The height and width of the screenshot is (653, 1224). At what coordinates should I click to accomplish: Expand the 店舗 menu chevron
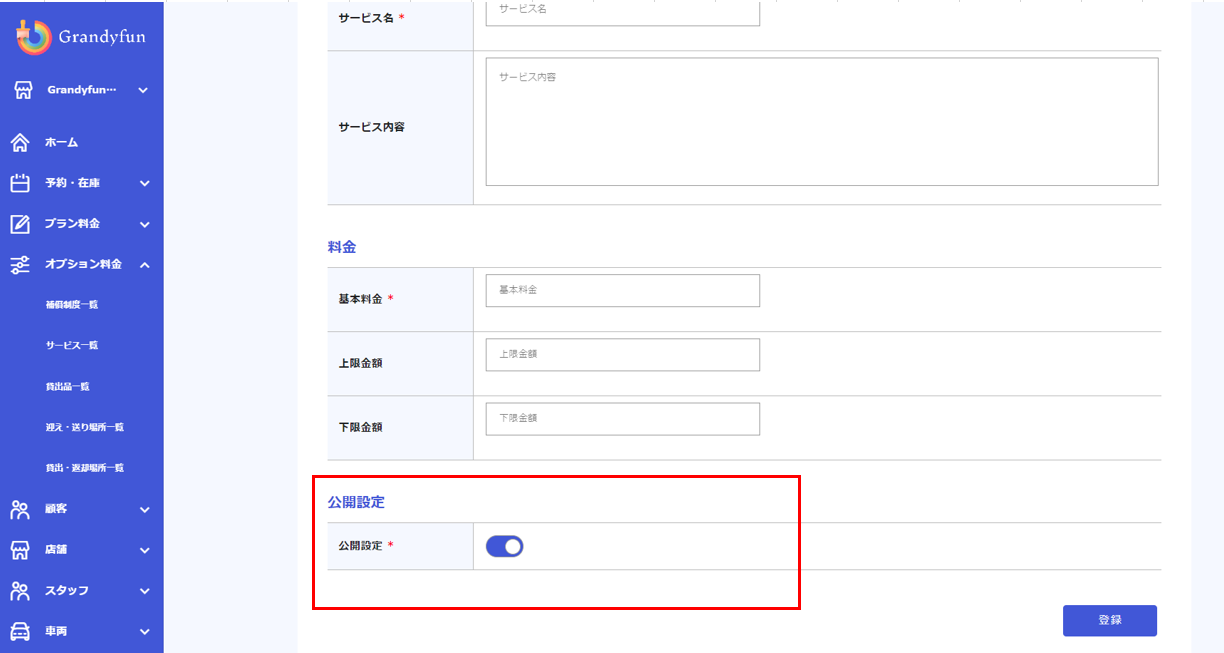click(x=144, y=550)
